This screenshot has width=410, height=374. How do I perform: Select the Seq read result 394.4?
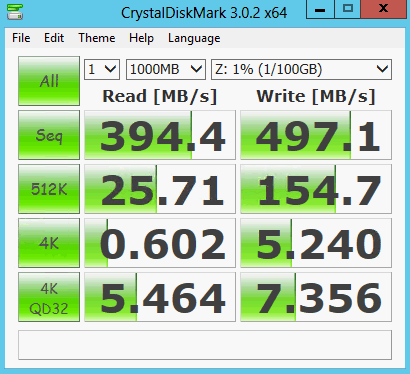[160, 135]
